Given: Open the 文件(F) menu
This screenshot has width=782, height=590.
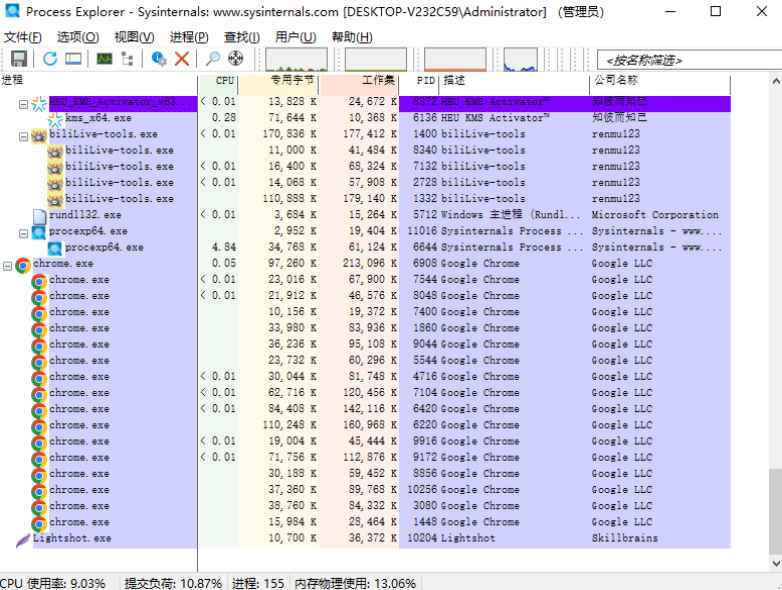Looking at the screenshot, I should click(x=23, y=37).
